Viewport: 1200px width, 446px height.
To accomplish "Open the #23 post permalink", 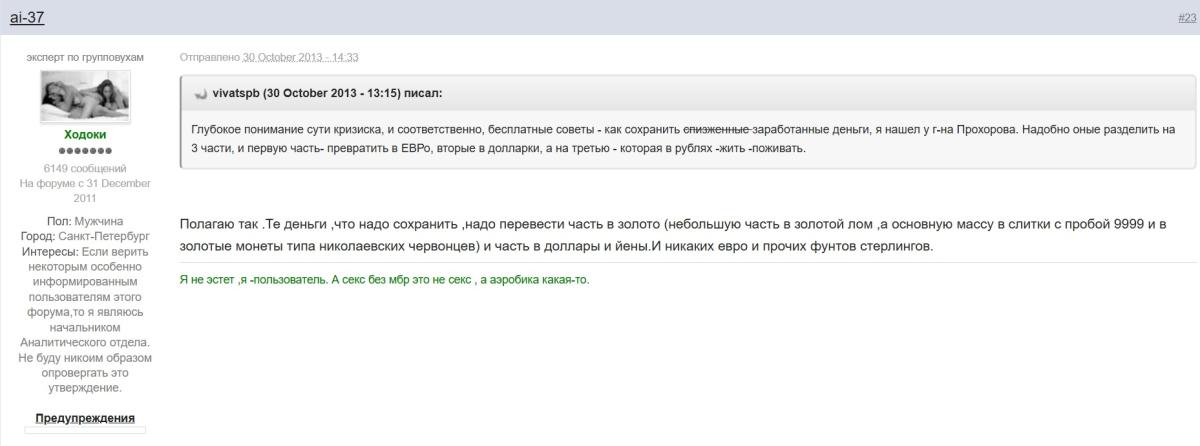I will click(x=1187, y=18).
